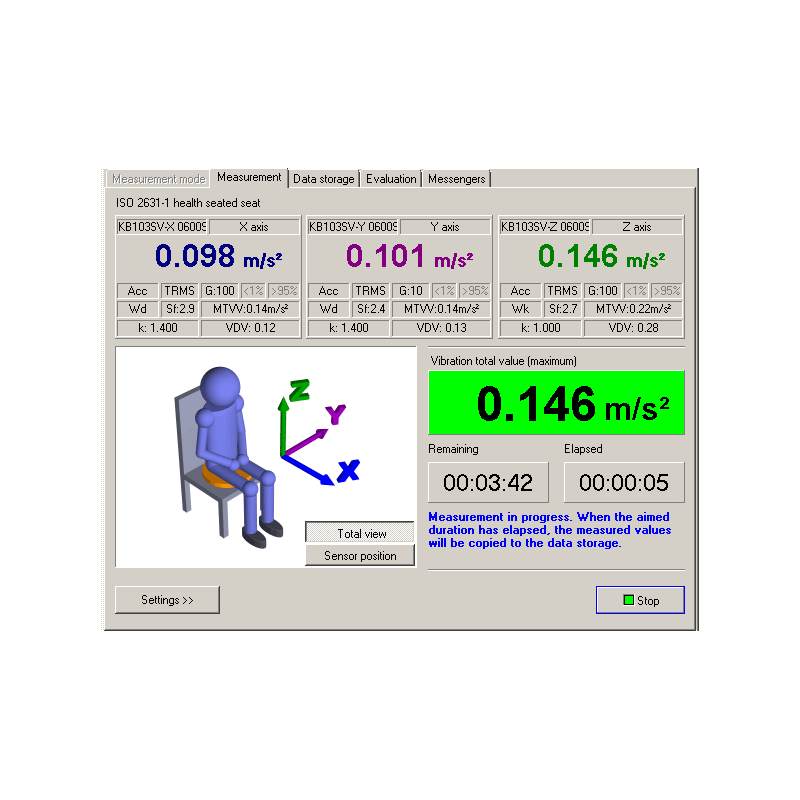Open the Settings >> panel

[167, 600]
